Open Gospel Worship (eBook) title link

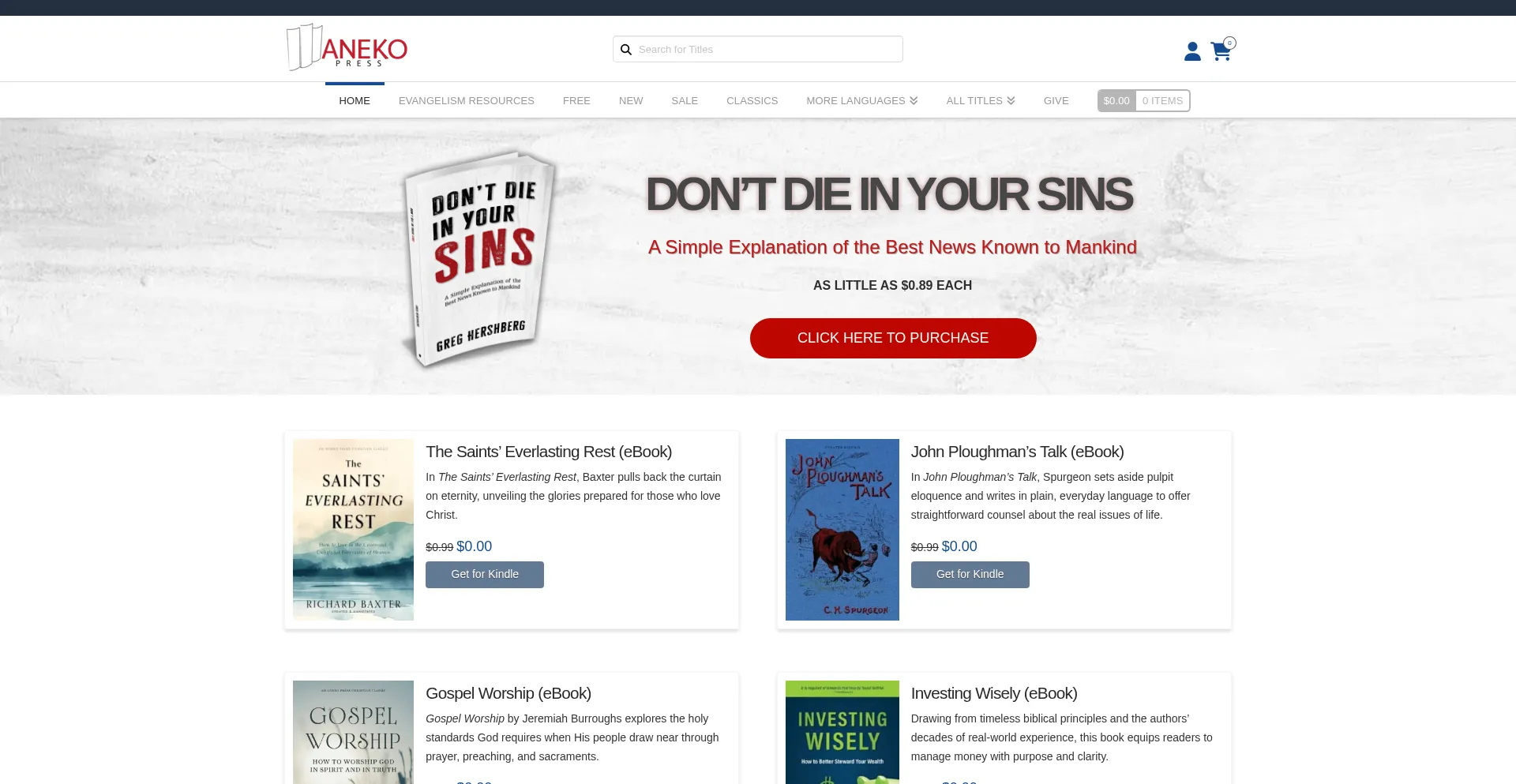(x=508, y=693)
